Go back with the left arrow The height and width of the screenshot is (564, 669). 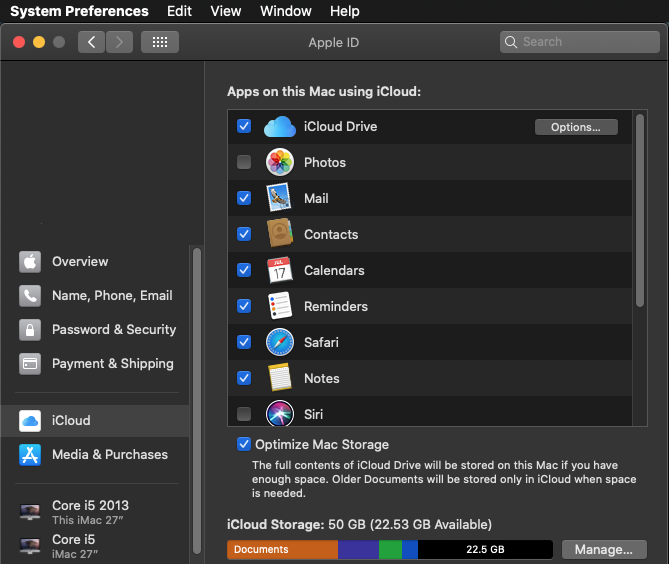[x=91, y=42]
